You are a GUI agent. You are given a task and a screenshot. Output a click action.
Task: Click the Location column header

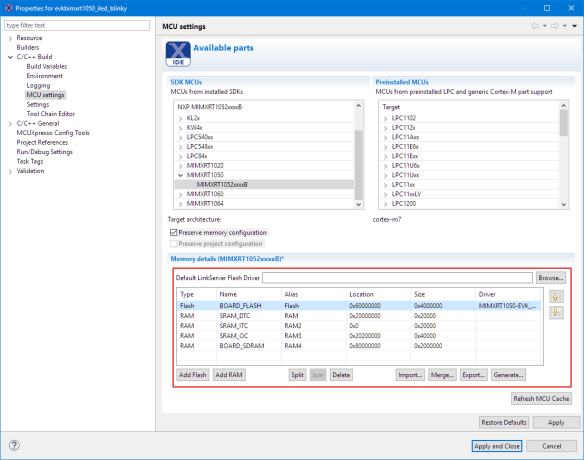pyautogui.click(x=378, y=294)
